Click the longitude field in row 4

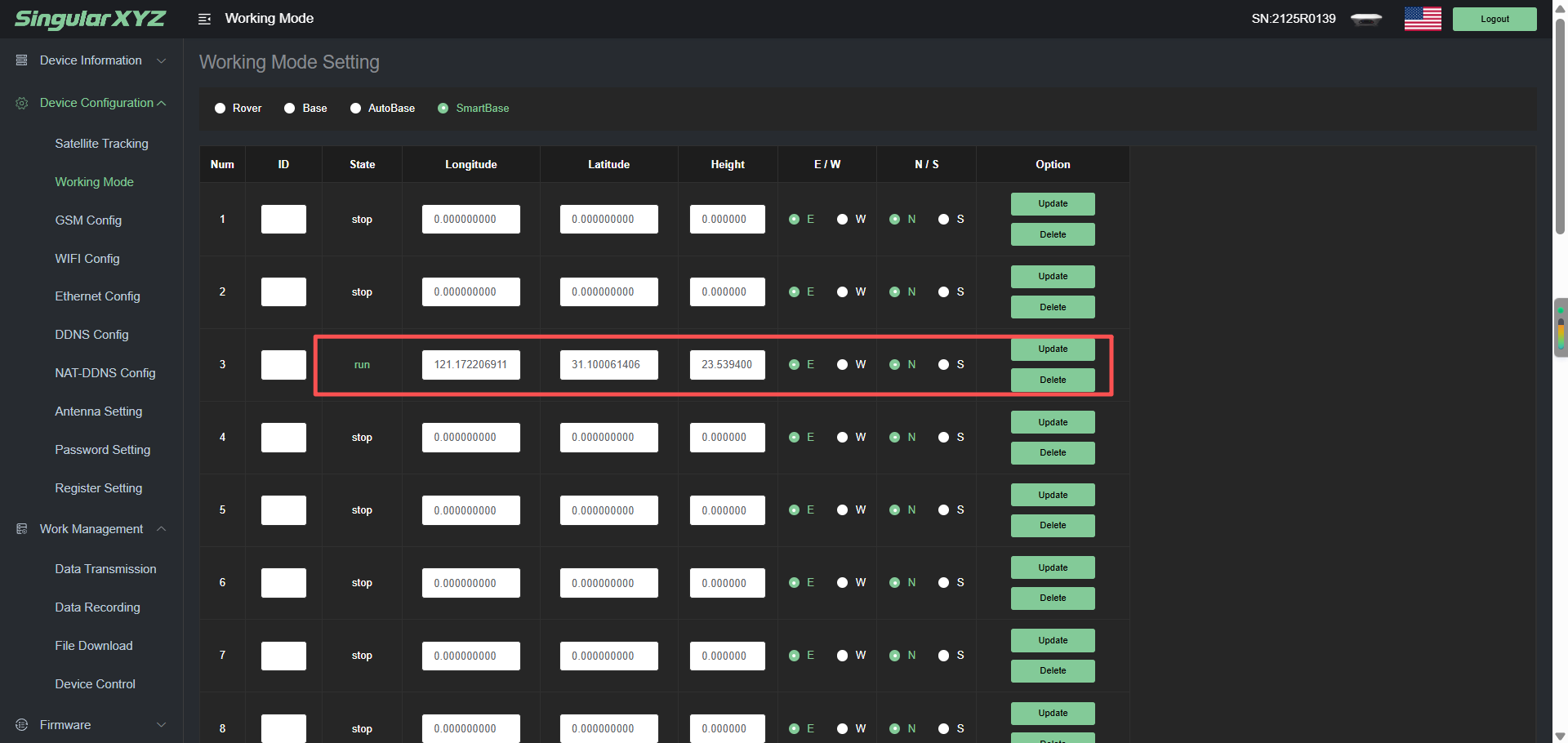[471, 438]
